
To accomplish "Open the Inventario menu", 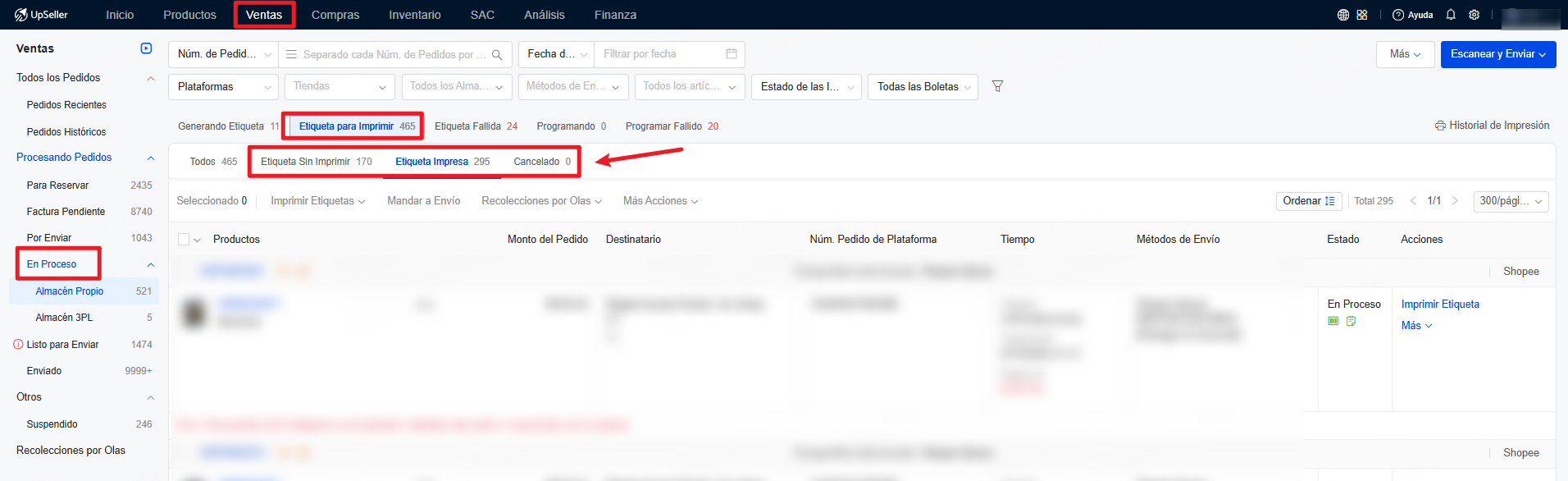I will point(414,15).
